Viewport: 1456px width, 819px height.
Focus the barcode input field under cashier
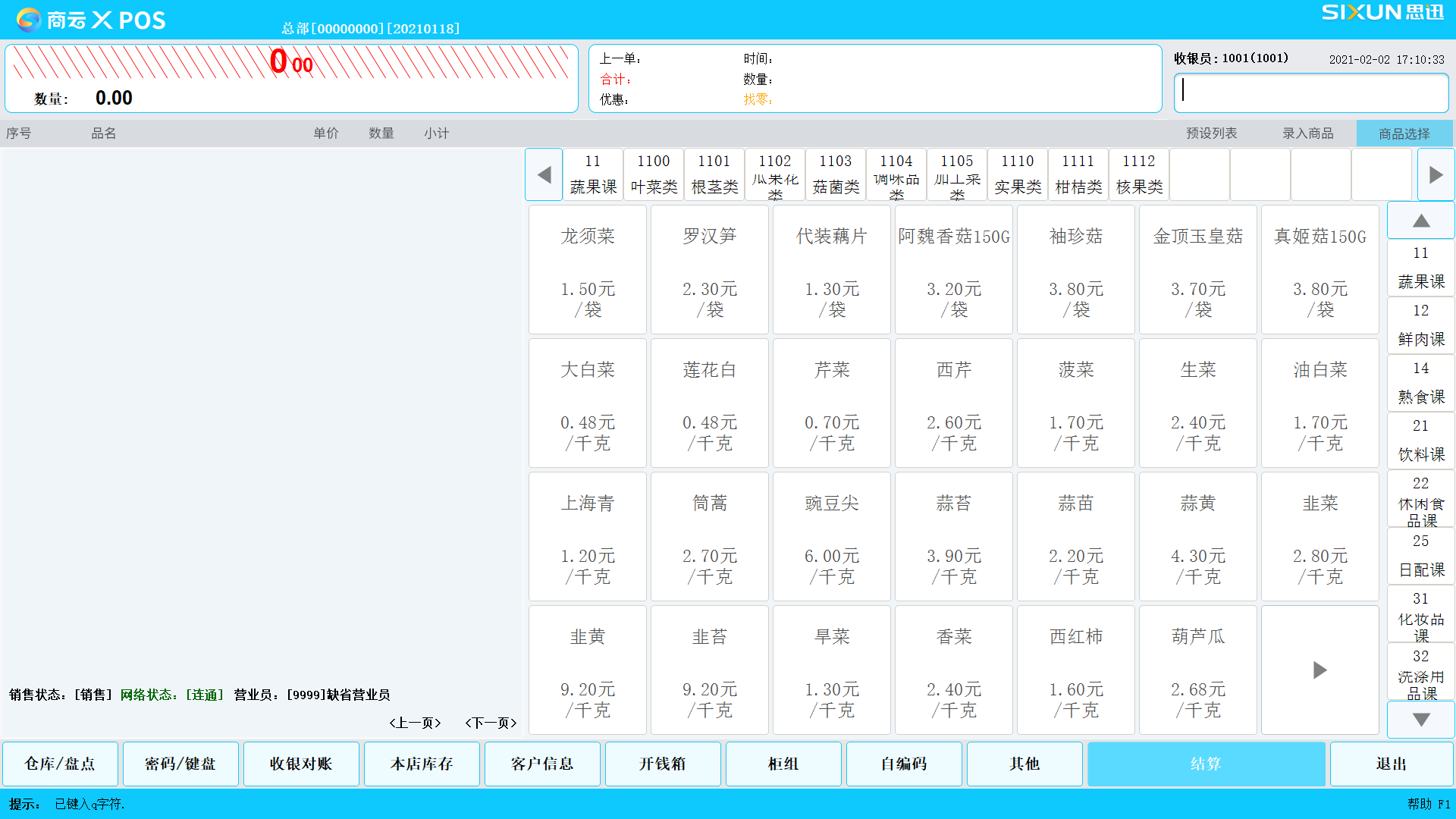[x=1311, y=93]
